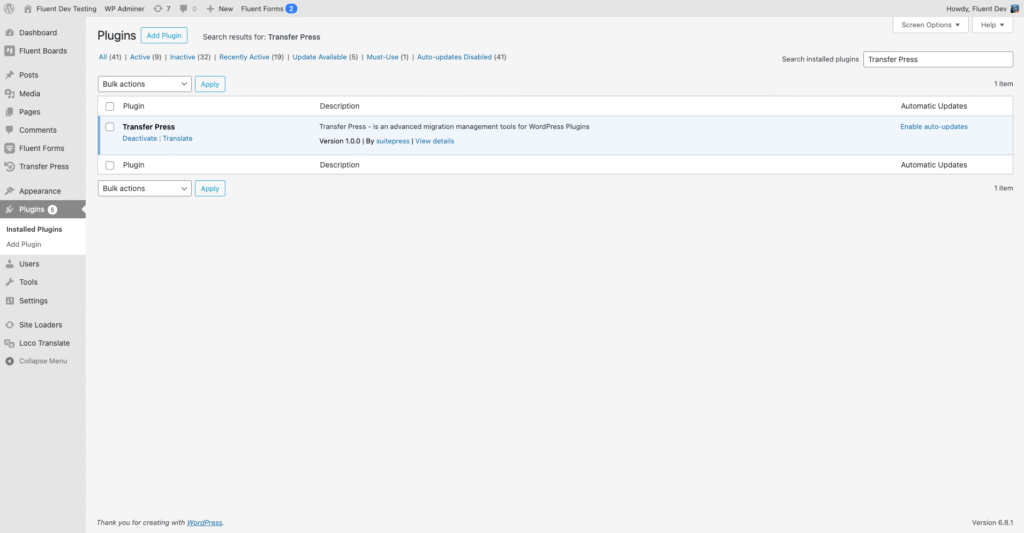Open View details for Transfer Press
Image resolution: width=1024 pixels, height=533 pixels.
[434, 141]
